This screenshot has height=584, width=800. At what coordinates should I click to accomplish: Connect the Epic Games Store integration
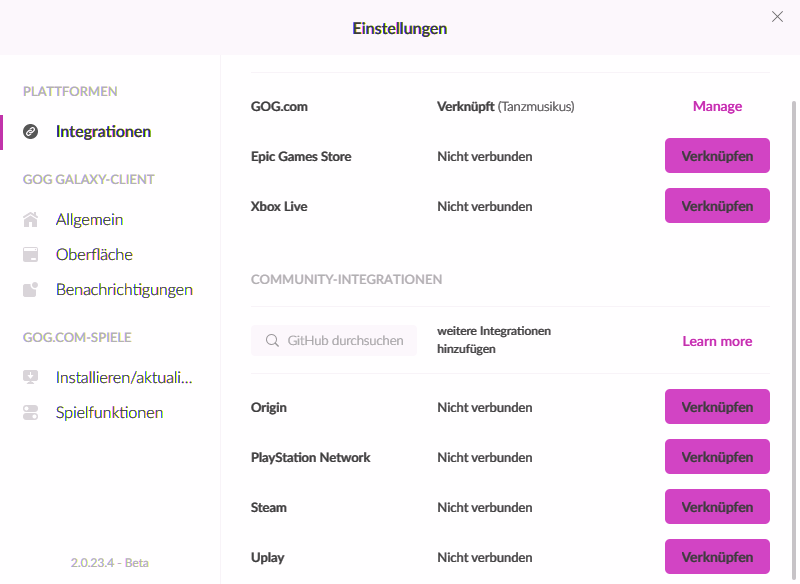717,156
